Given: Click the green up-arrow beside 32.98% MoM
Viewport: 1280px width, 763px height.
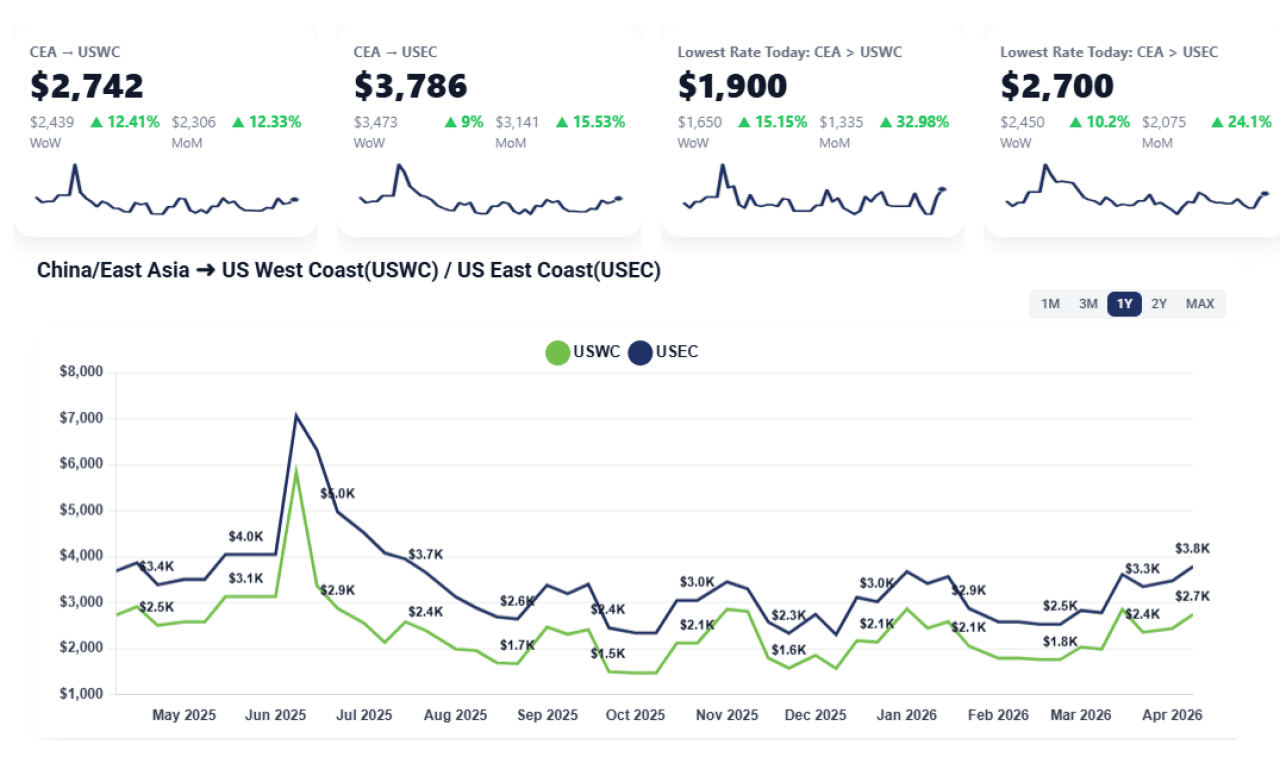Looking at the screenshot, I should 886,121.
